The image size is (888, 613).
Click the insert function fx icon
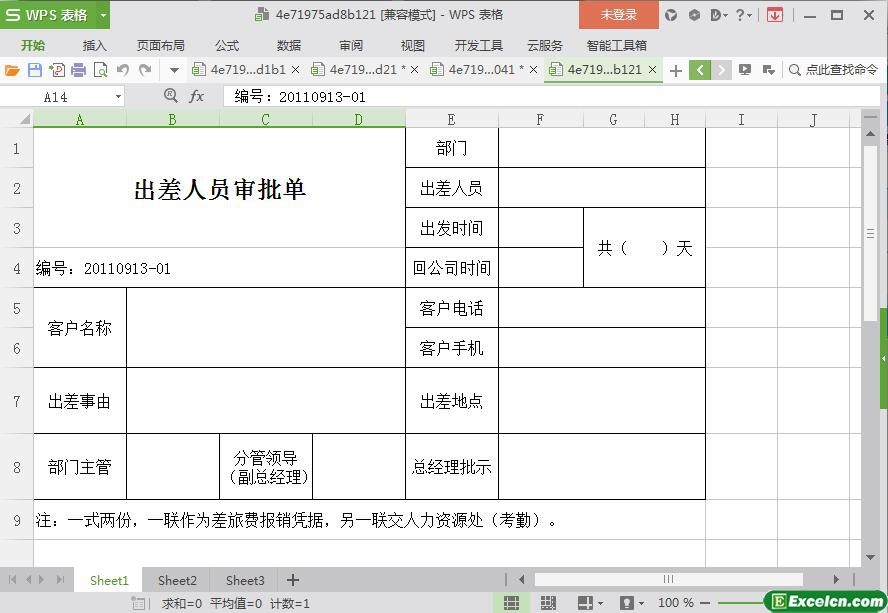tap(197, 96)
